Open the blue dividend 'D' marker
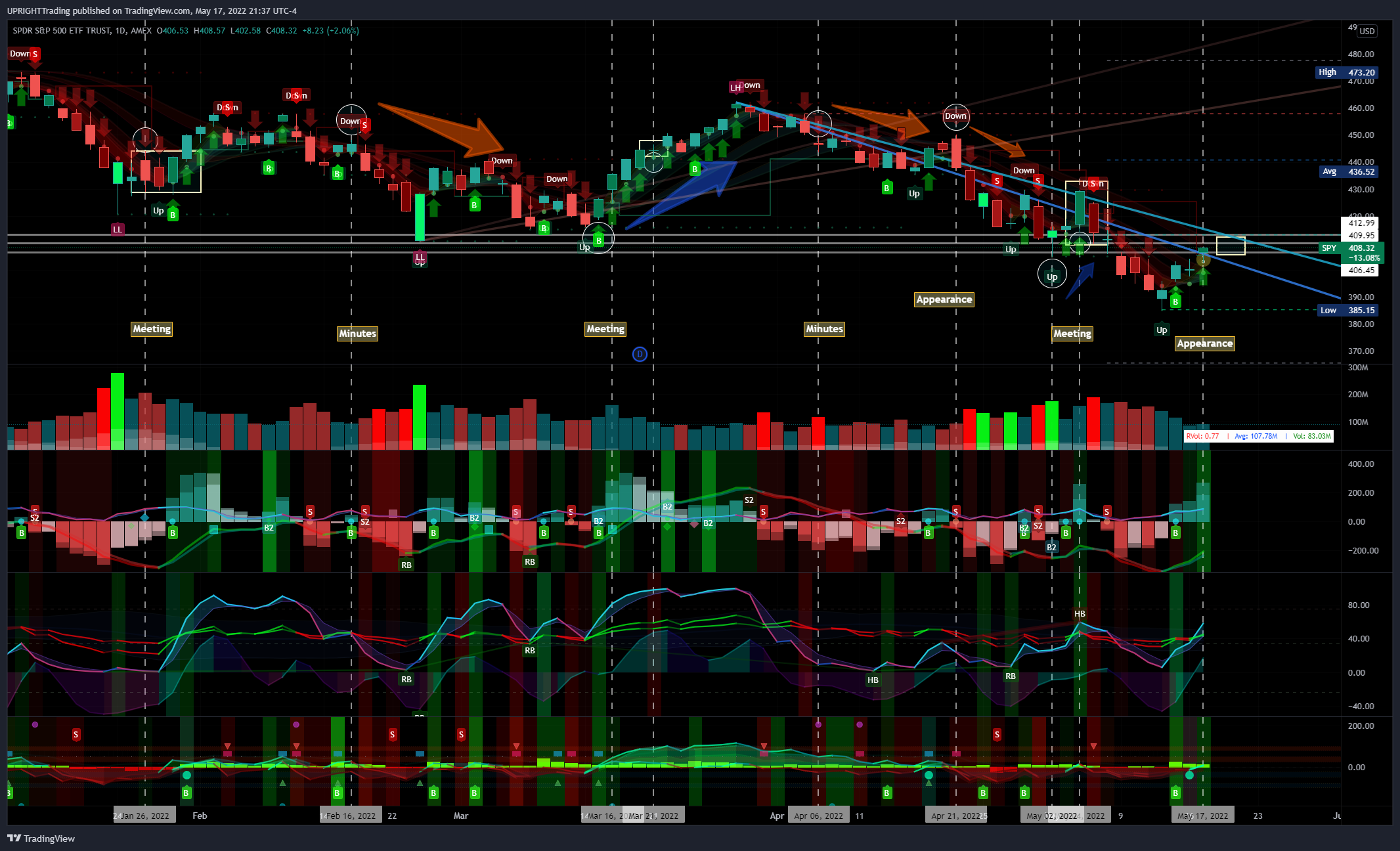 coord(640,355)
